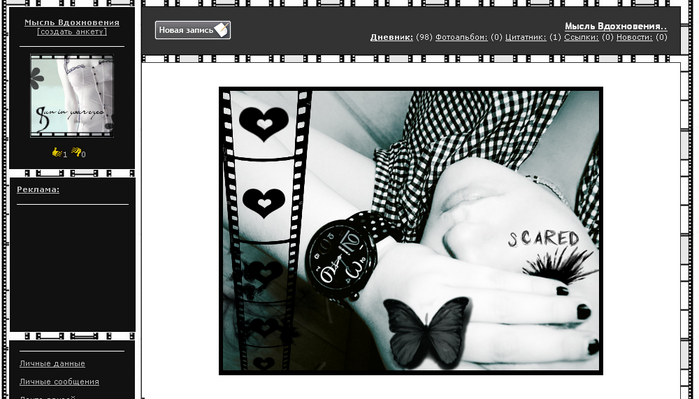Switch to the 'Новости:' section

(634, 37)
